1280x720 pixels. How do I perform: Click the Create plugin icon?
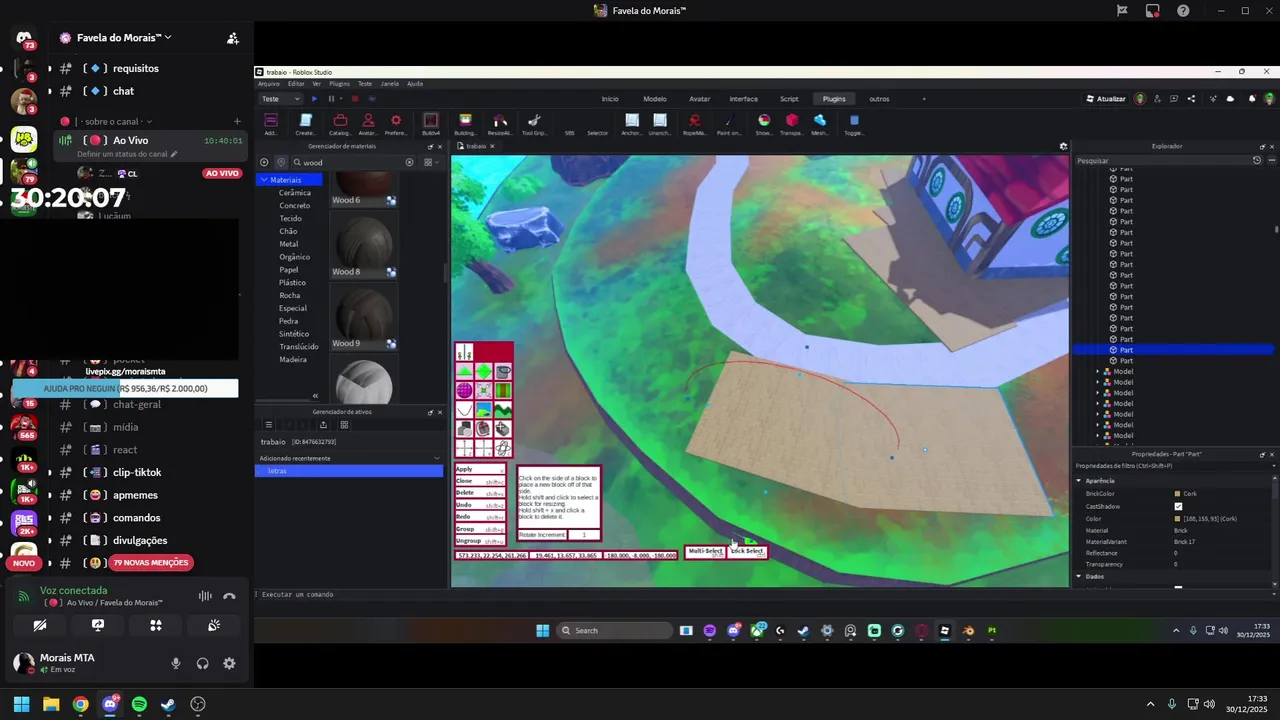(306, 124)
